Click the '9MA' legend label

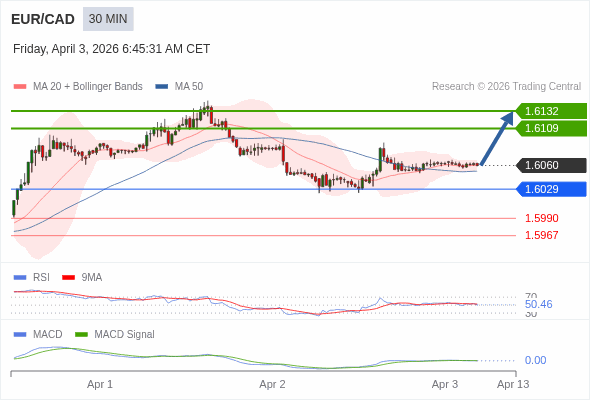pyautogui.click(x=92, y=278)
